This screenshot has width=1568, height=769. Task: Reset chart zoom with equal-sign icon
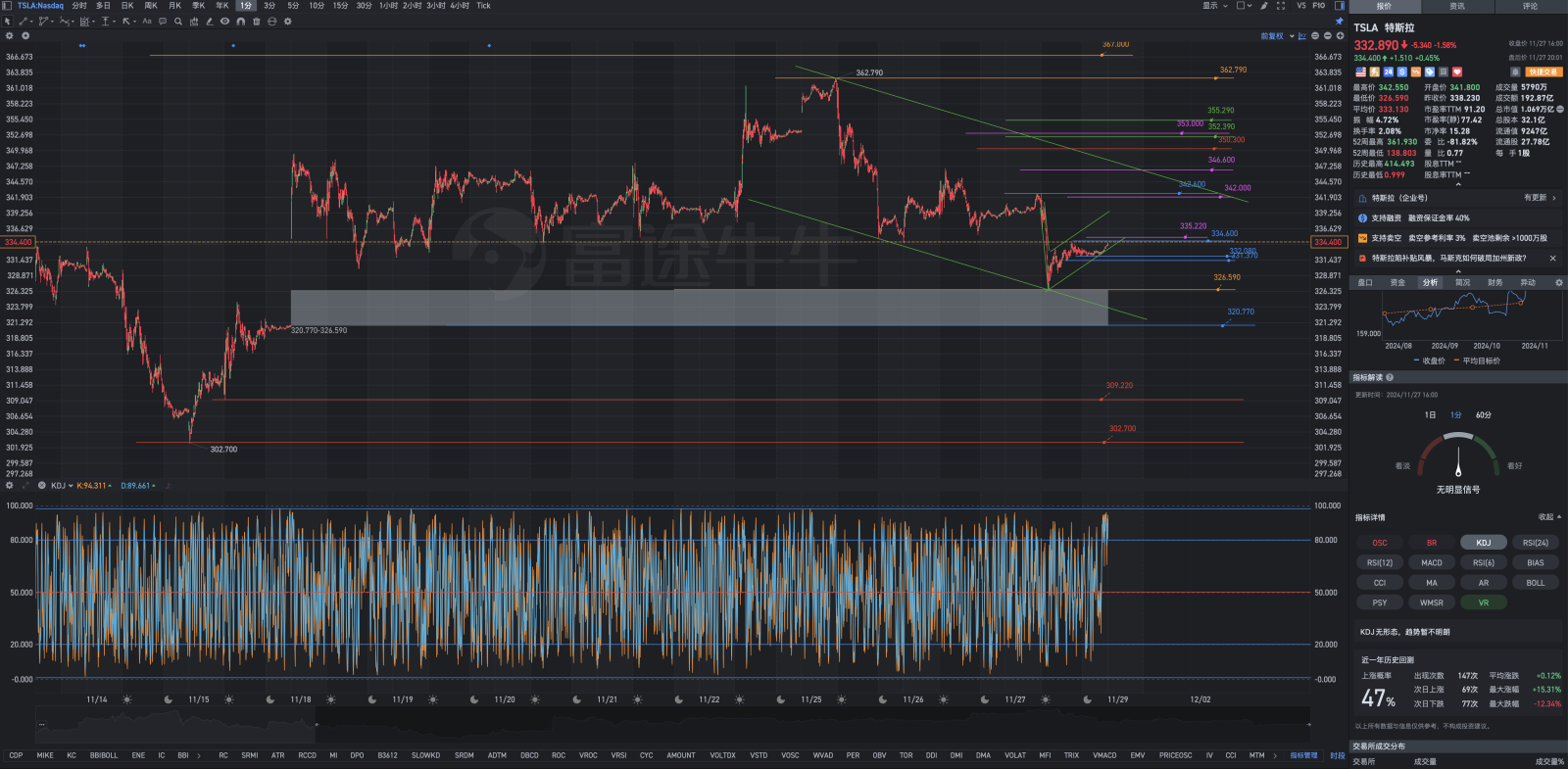coord(1315,36)
